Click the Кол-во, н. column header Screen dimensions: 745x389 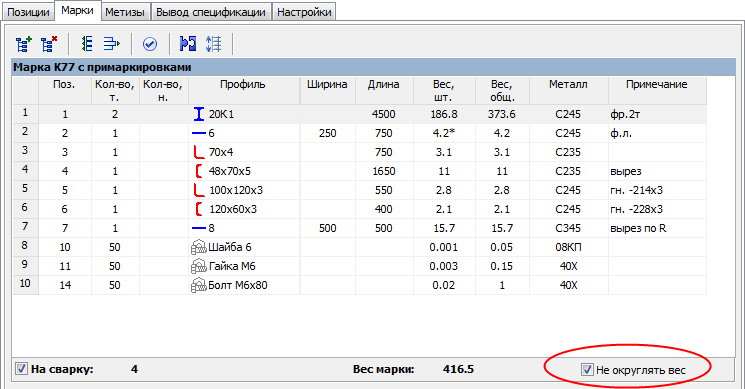[163, 91]
